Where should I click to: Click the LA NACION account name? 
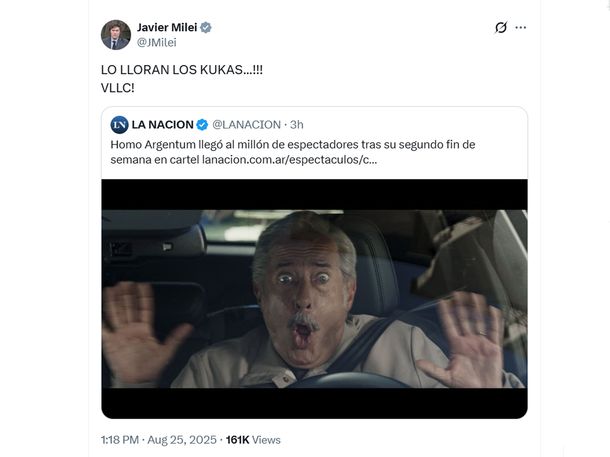click(162, 124)
